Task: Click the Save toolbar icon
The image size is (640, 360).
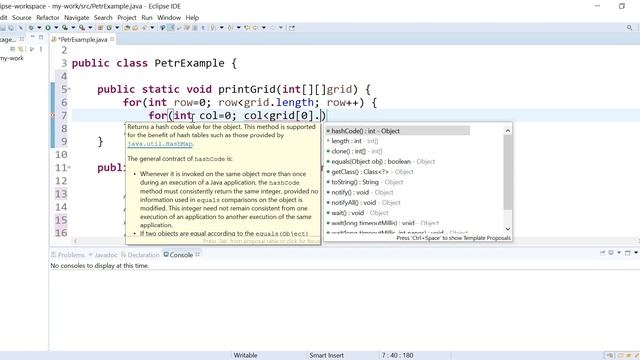Action: [2, 28]
